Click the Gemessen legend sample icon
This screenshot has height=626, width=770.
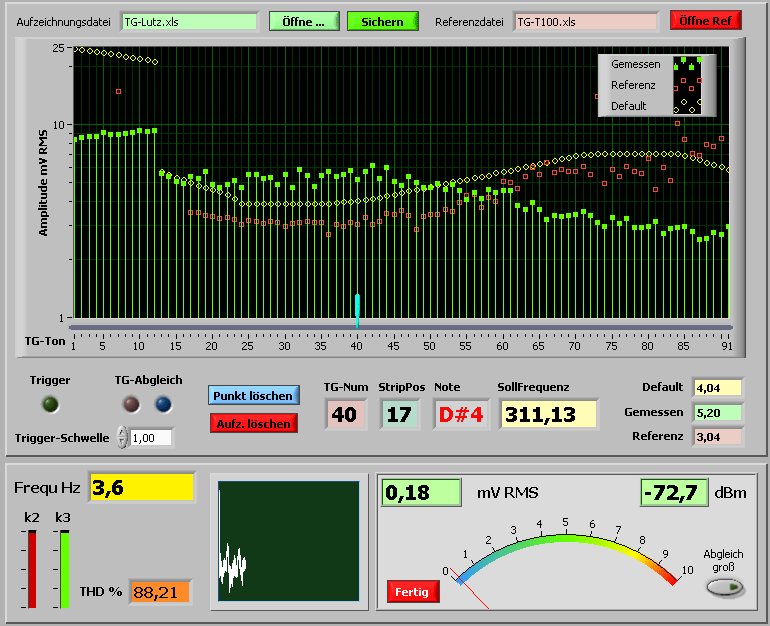[x=688, y=64]
